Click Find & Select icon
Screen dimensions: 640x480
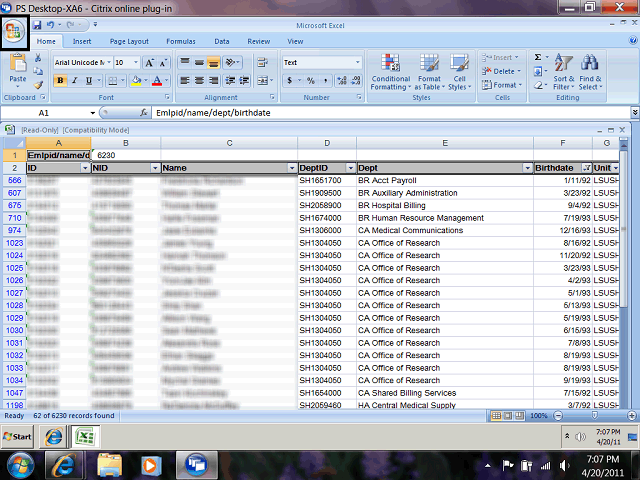(x=590, y=70)
